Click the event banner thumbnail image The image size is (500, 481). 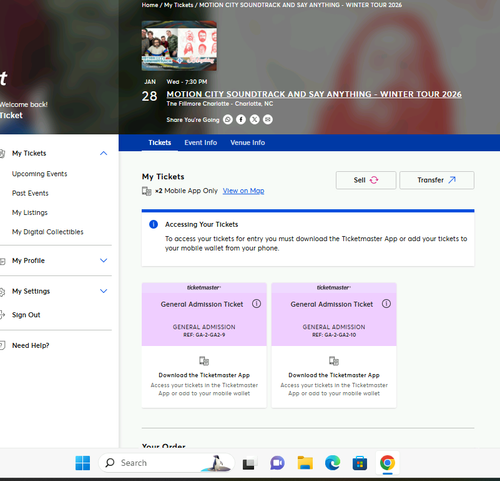tap(179, 46)
